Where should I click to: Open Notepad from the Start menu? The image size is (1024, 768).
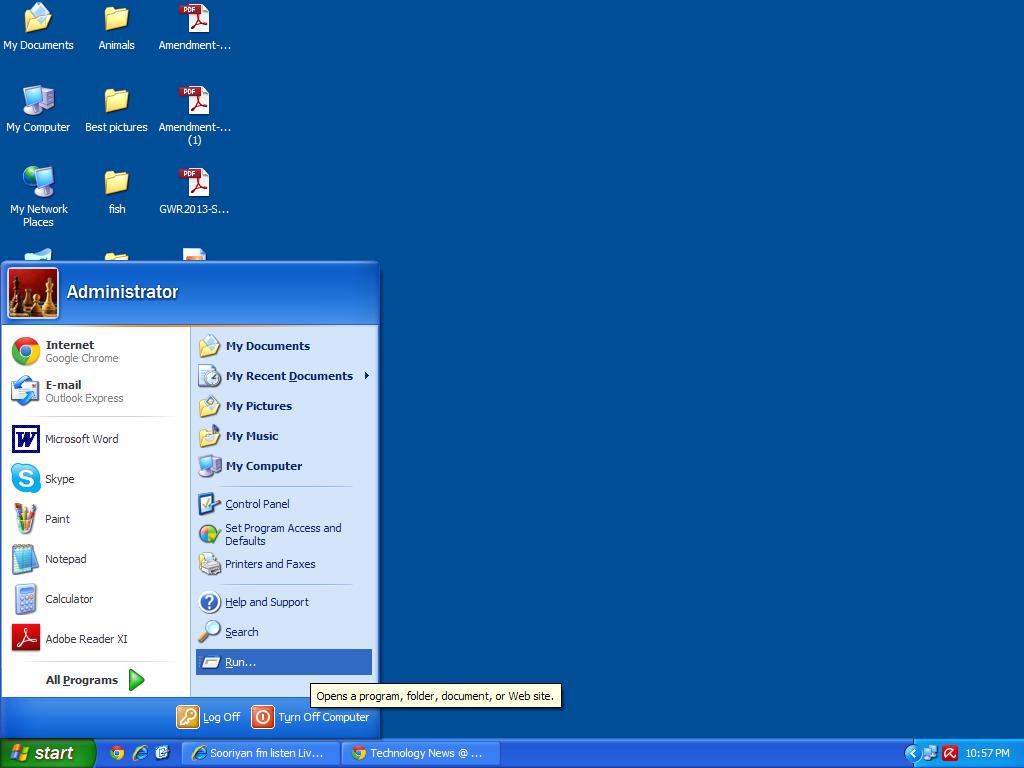(95, 559)
